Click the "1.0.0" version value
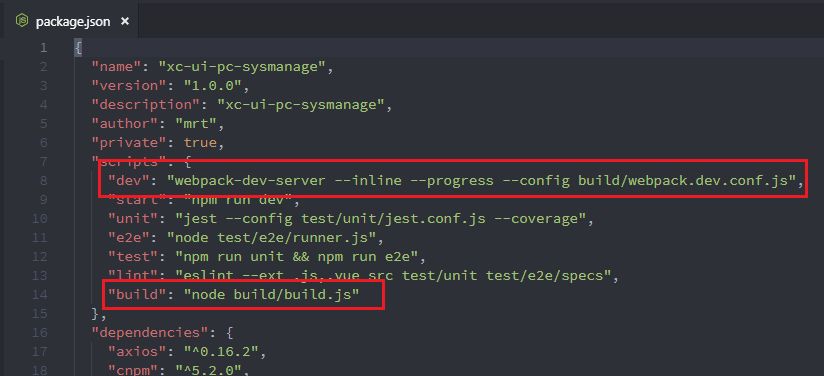Image resolution: width=824 pixels, height=376 pixels. pyautogui.click(x=212, y=86)
